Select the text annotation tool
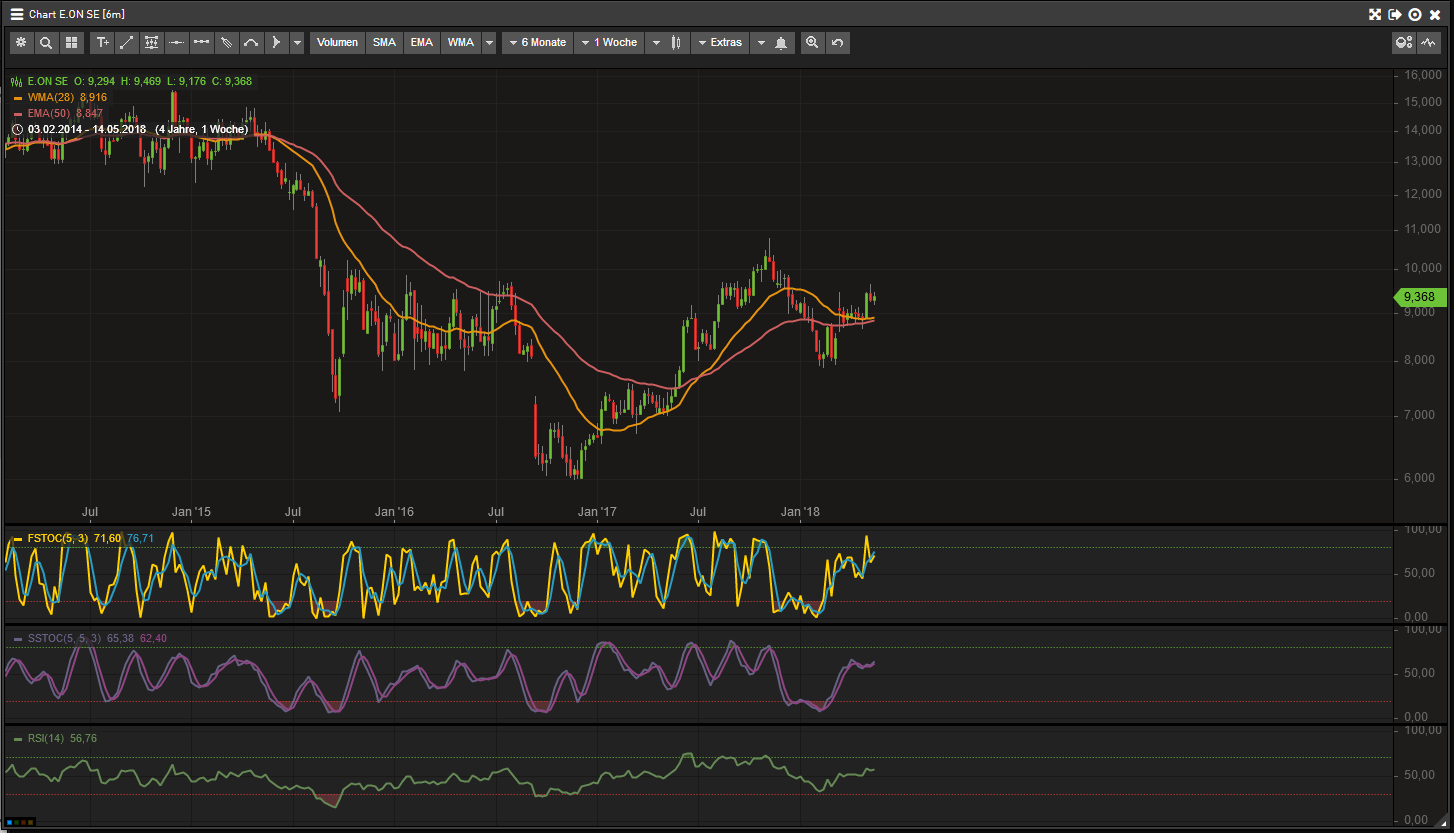This screenshot has height=833, width=1454. 102,43
